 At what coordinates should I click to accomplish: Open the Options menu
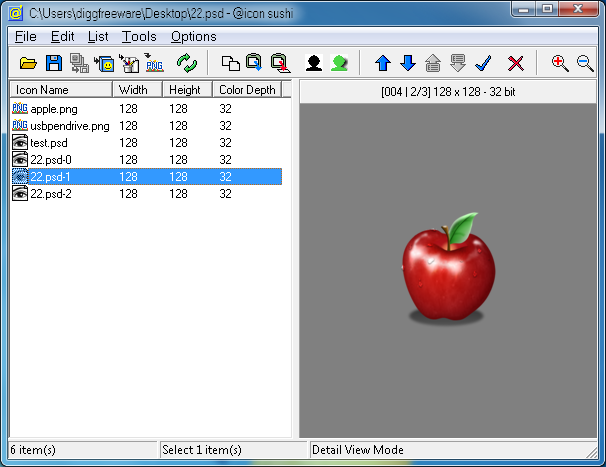pyautogui.click(x=194, y=36)
